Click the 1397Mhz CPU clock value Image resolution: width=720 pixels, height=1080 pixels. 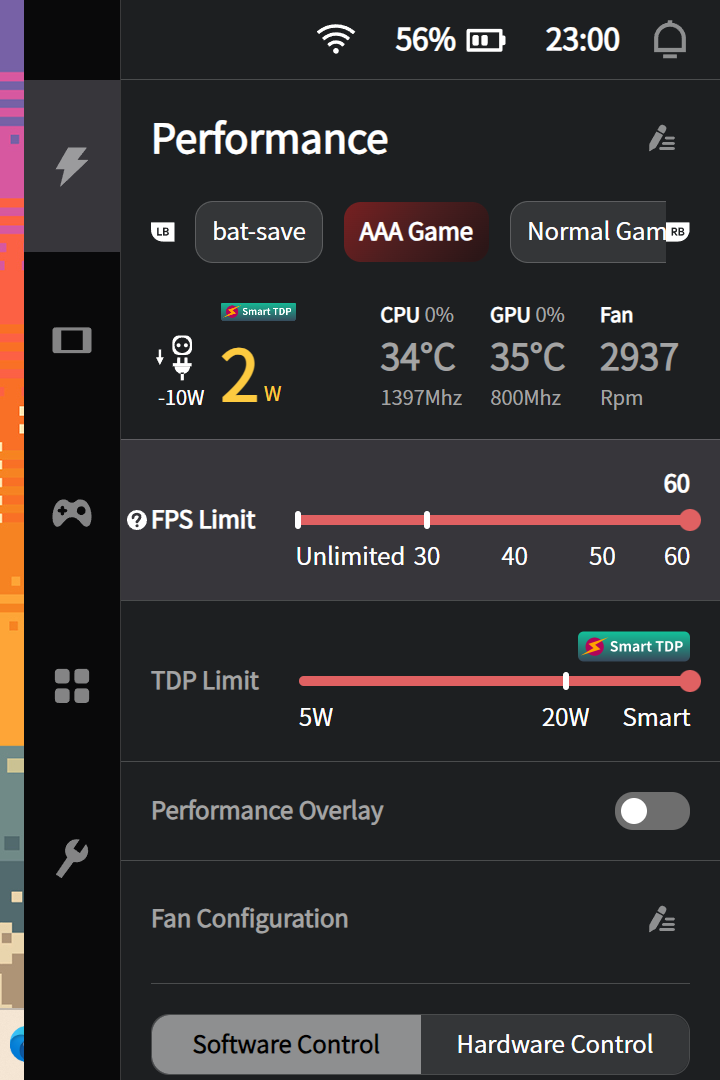coord(421,398)
